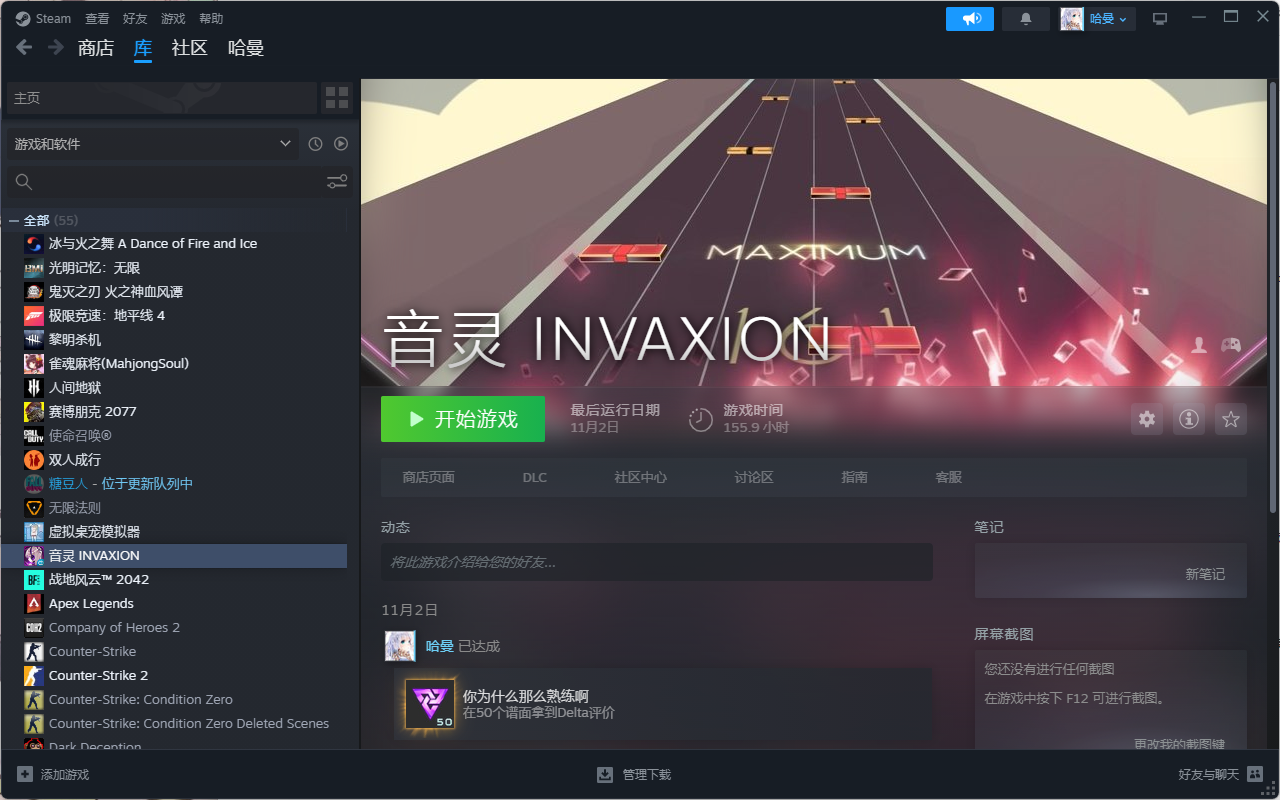The image size is (1280, 800).
Task: Open the 指南 link
Action: pyautogui.click(x=855, y=478)
